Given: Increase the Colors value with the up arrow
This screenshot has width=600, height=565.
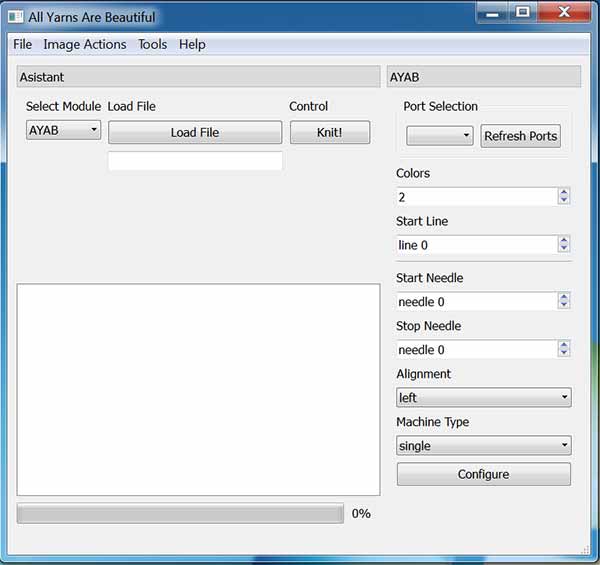Looking at the screenshot, I should [x=564, y=192].
